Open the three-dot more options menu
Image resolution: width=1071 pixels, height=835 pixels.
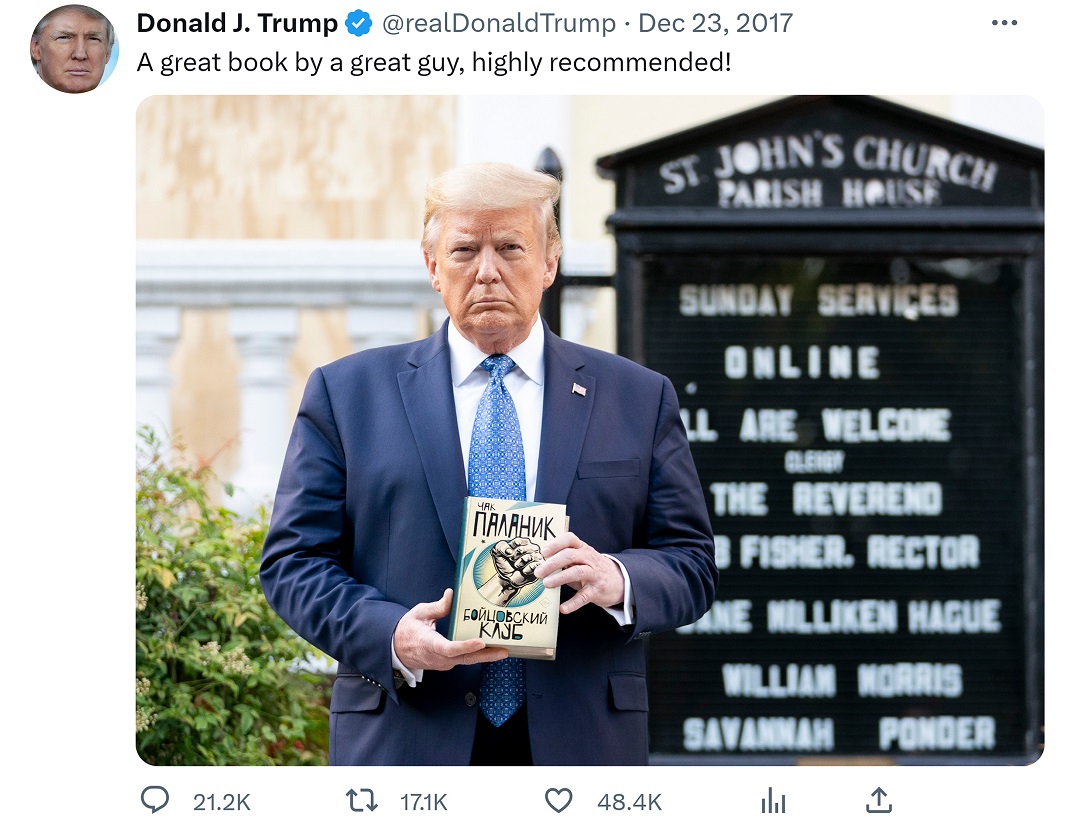1004,23
